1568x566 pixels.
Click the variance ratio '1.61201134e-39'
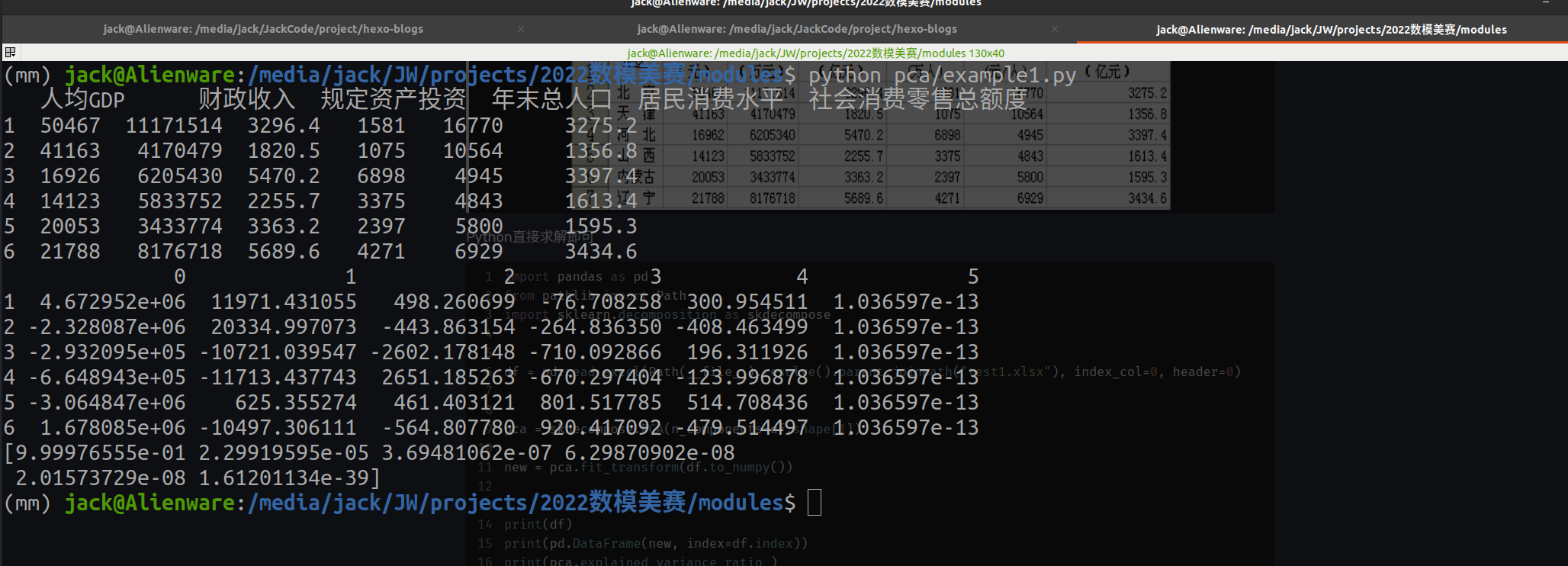click(x=284, y=478)
